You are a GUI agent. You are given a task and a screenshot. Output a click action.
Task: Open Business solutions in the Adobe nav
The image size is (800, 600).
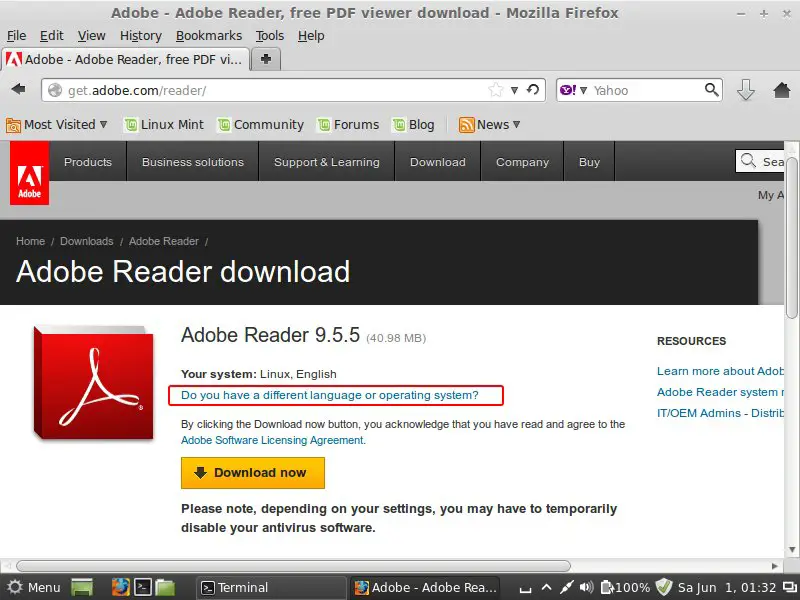[193, 162]
